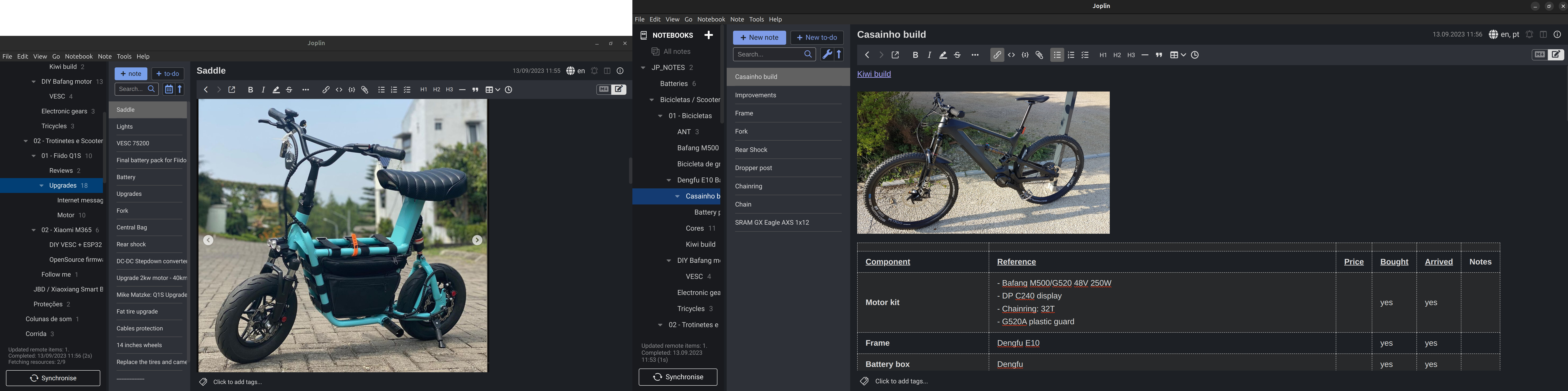Add new notebook with plus icon beside NOTEBOOKS

709,35
